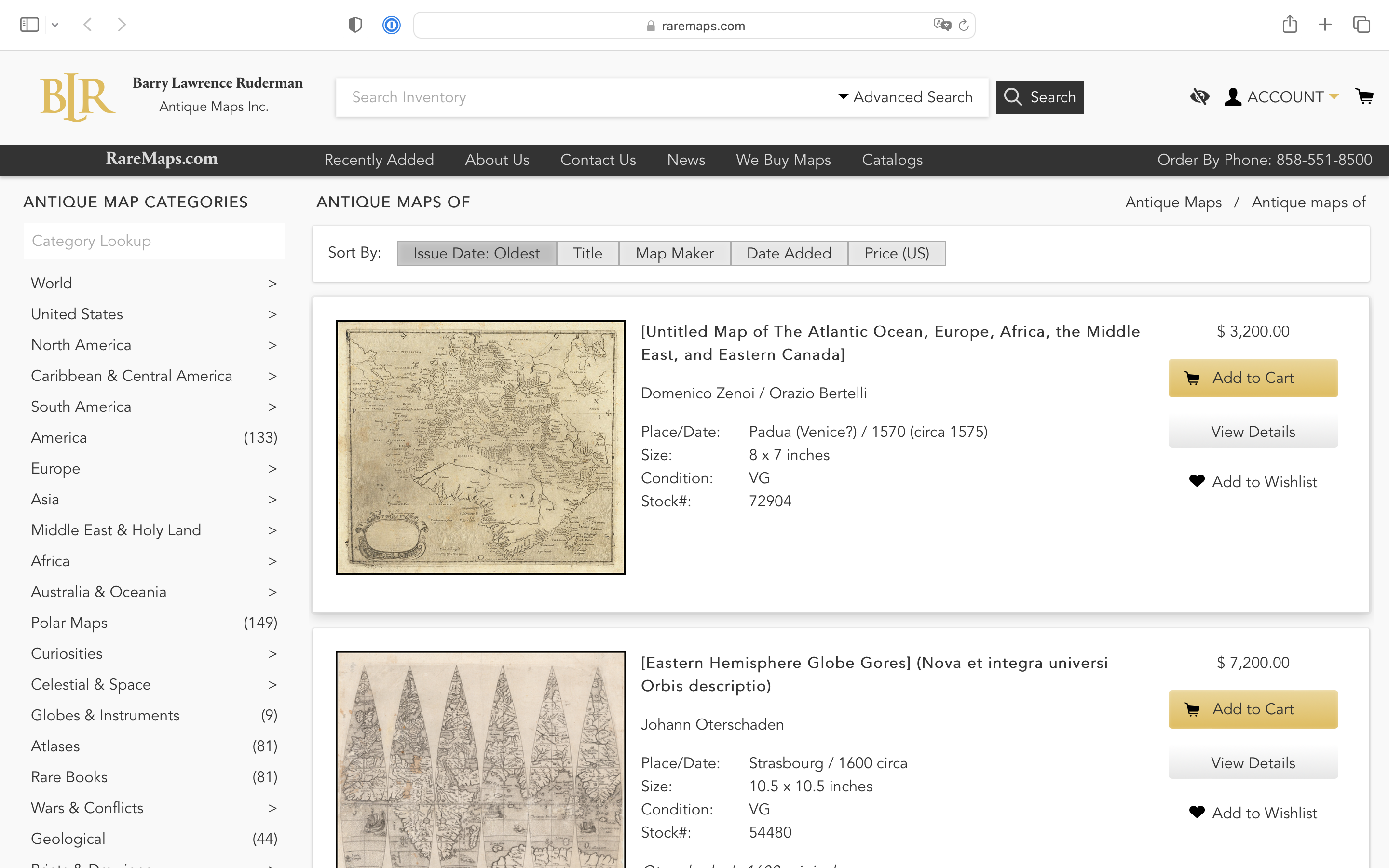Click the Category Lookup field
Image resolution: width=1389 pixels, height=868 pixels.
154,241
